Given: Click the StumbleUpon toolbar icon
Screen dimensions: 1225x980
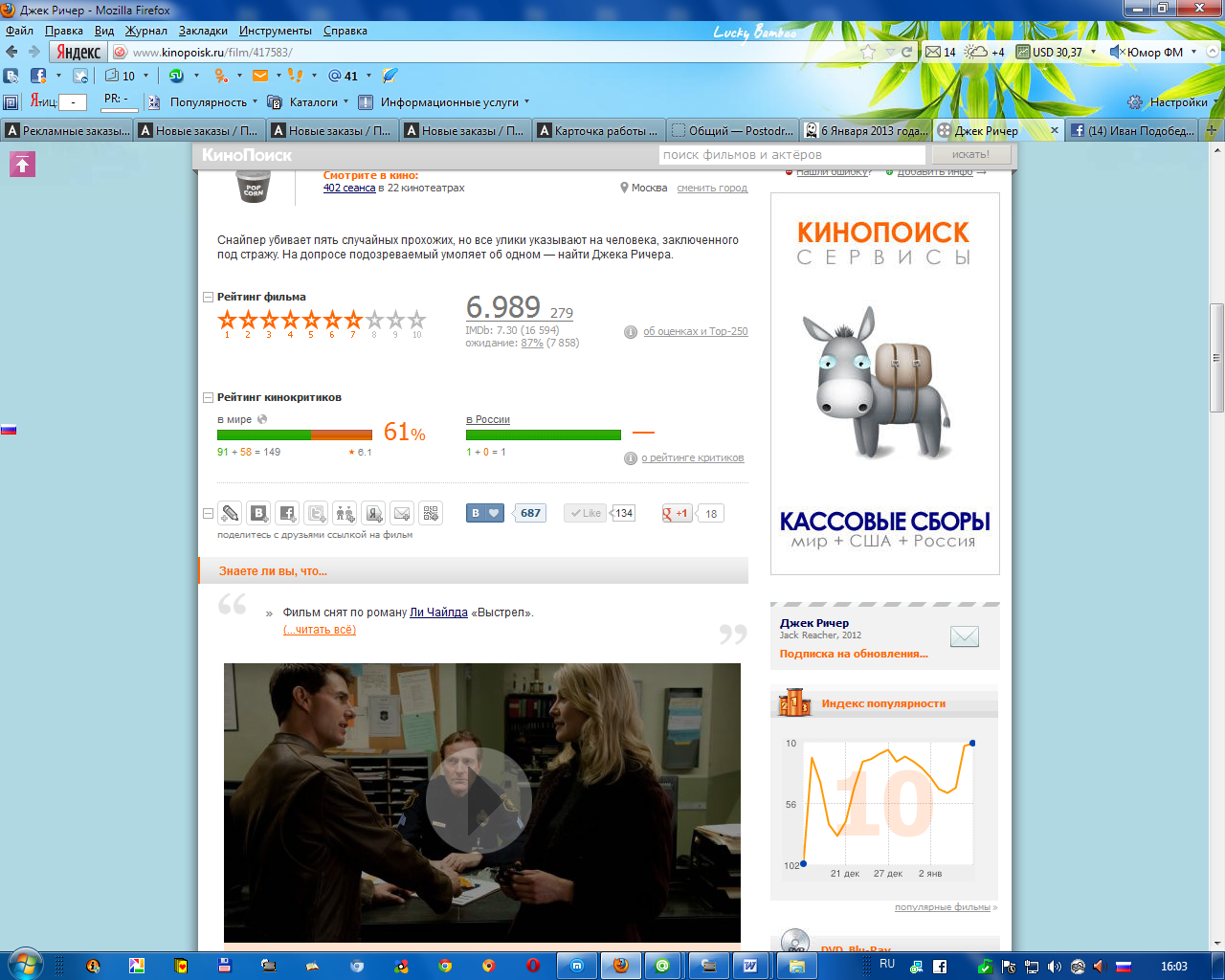Looking at the screenshot, I should coord(176,76).
